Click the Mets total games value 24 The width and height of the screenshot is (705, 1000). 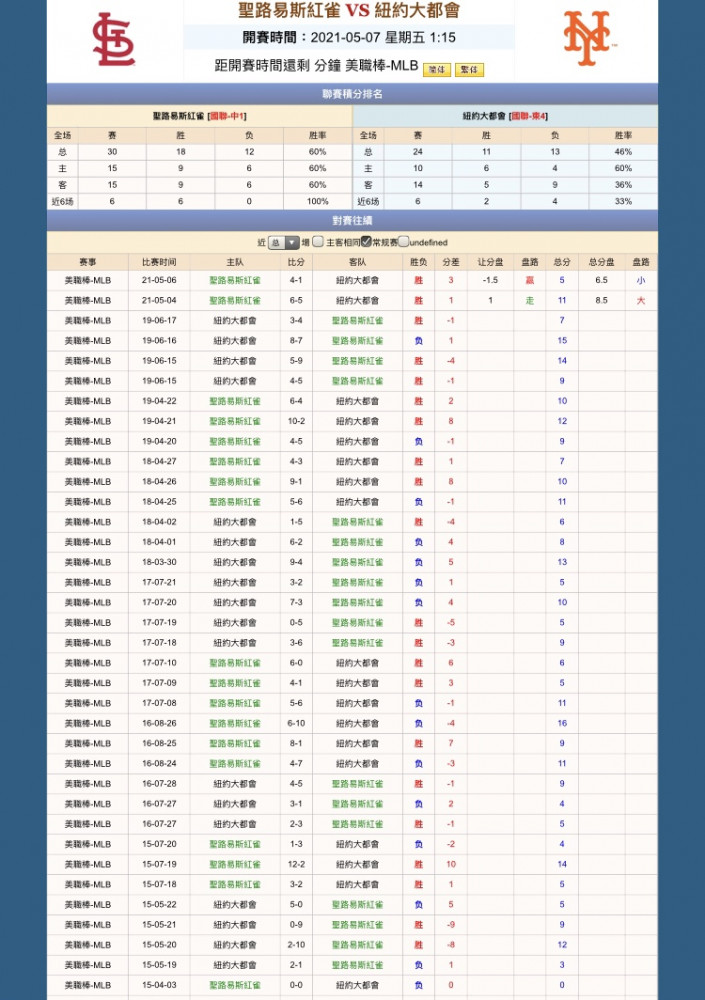(x=418, y=152)
